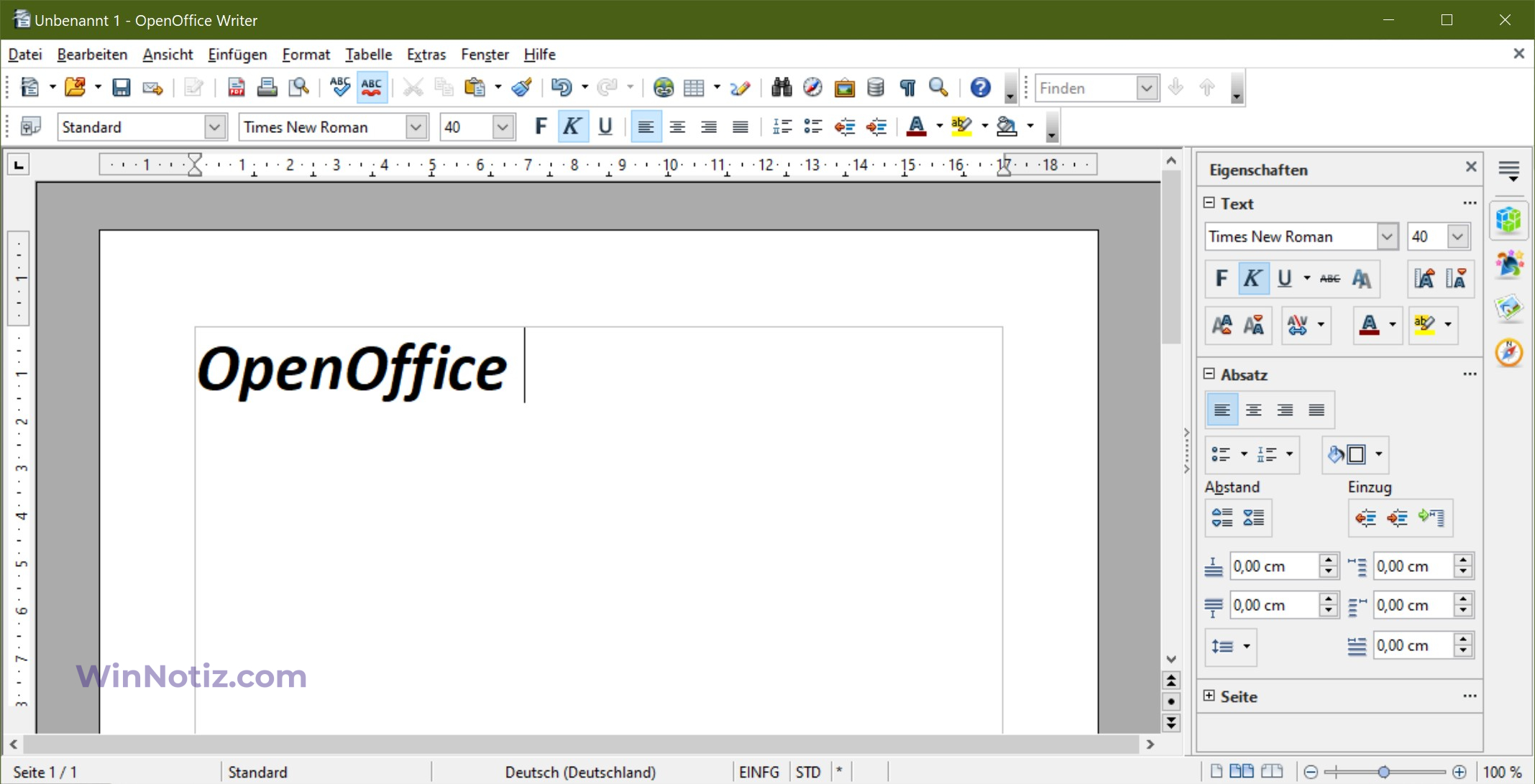The image size is (1535, 784).
Task: Open the Gallery deck in sidebar
Action: (x=1509, y=308)
